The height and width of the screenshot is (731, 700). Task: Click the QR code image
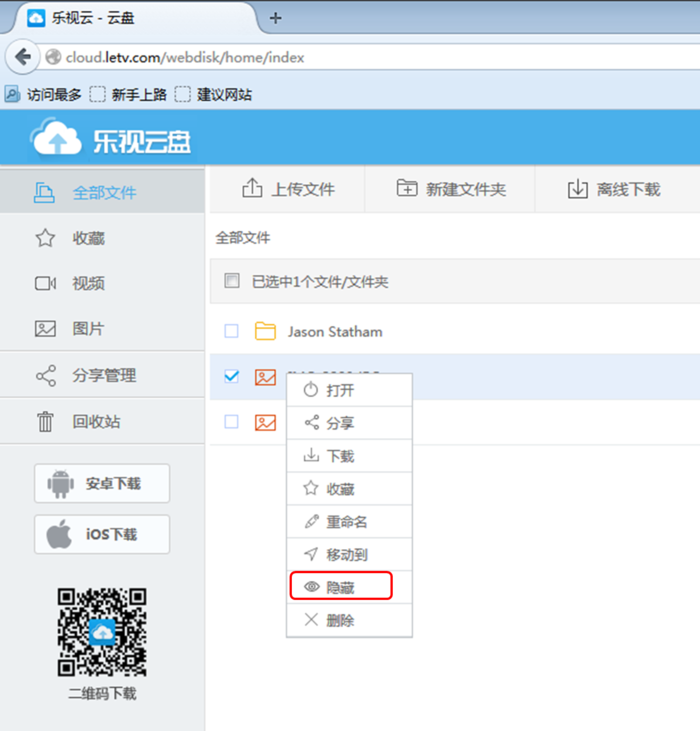coord(102,632)
